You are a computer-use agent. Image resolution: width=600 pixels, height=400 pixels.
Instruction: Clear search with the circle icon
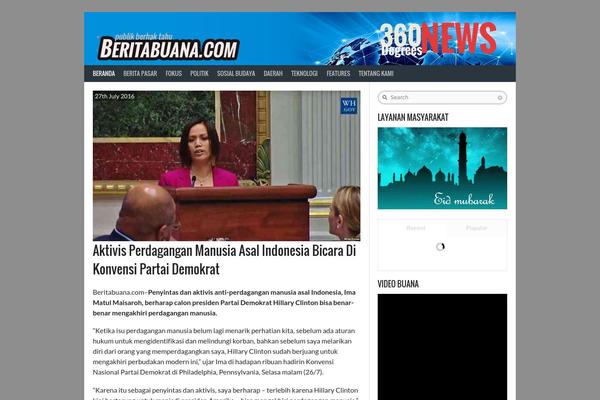[500, 98]
